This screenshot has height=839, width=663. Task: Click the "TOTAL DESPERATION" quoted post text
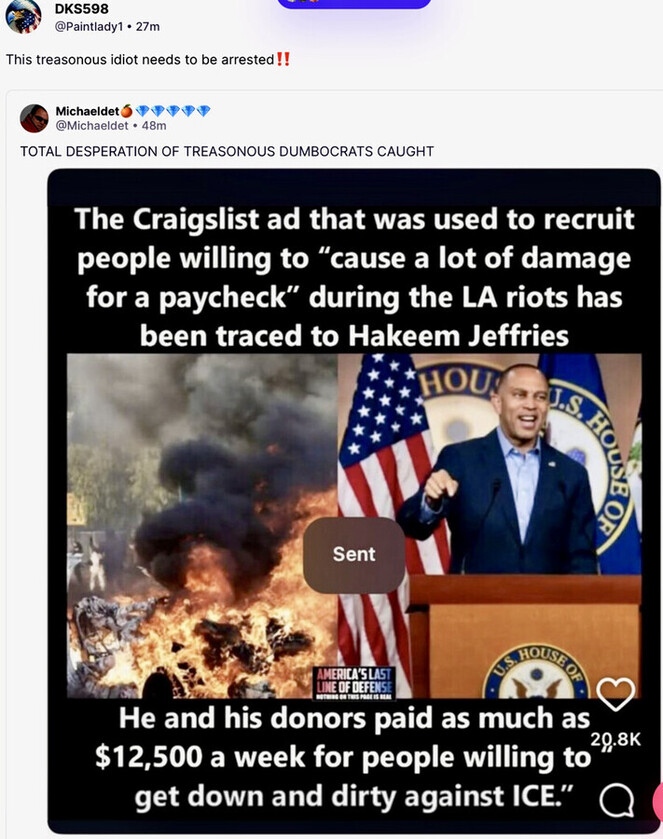coord(227,151)
